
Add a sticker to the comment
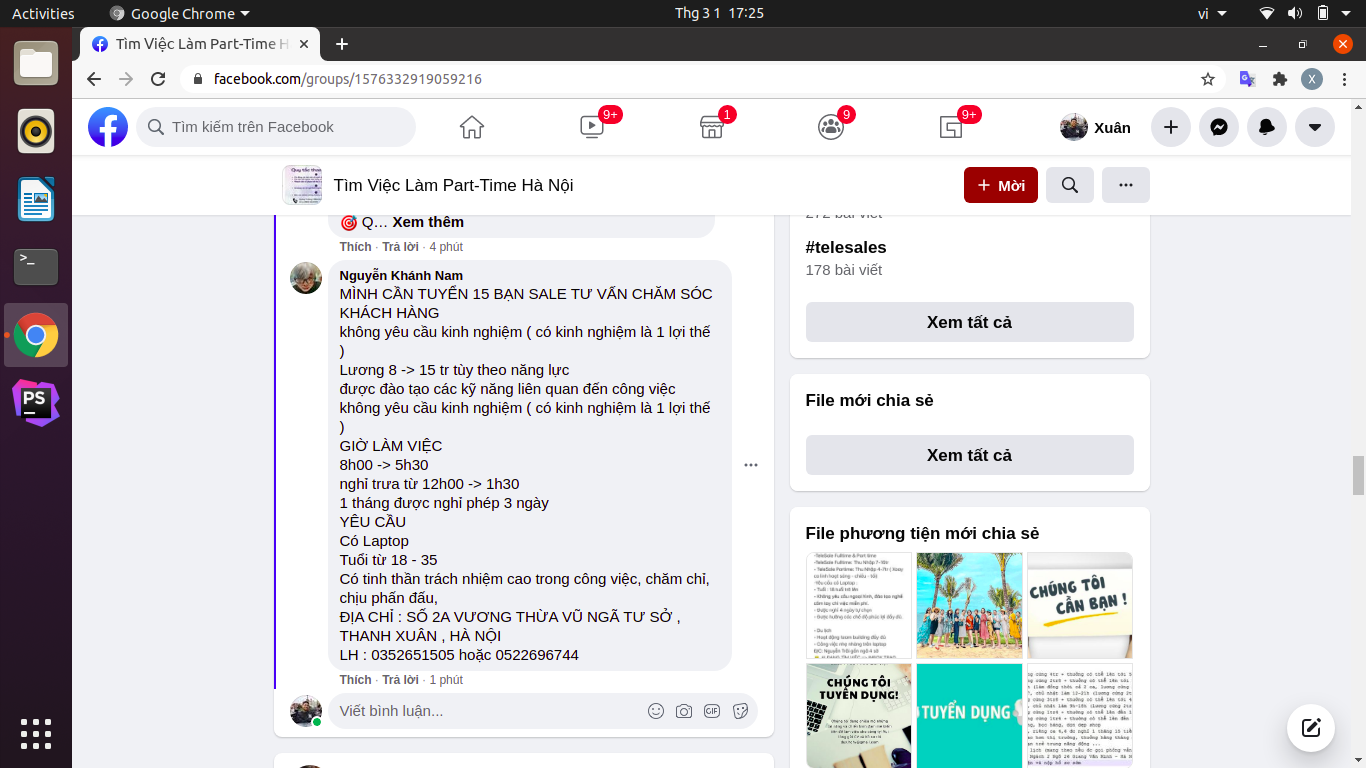[x=741, y=711]
